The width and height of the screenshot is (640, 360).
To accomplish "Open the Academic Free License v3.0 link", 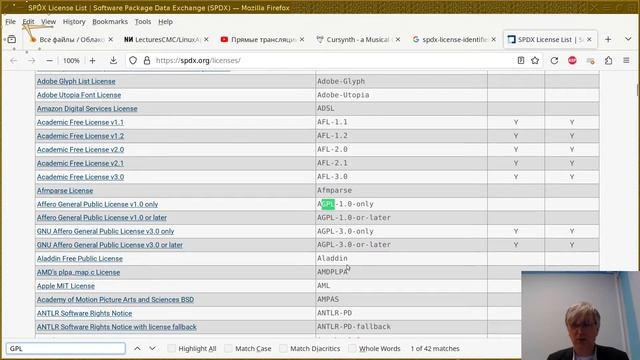I will click(80, 177).
